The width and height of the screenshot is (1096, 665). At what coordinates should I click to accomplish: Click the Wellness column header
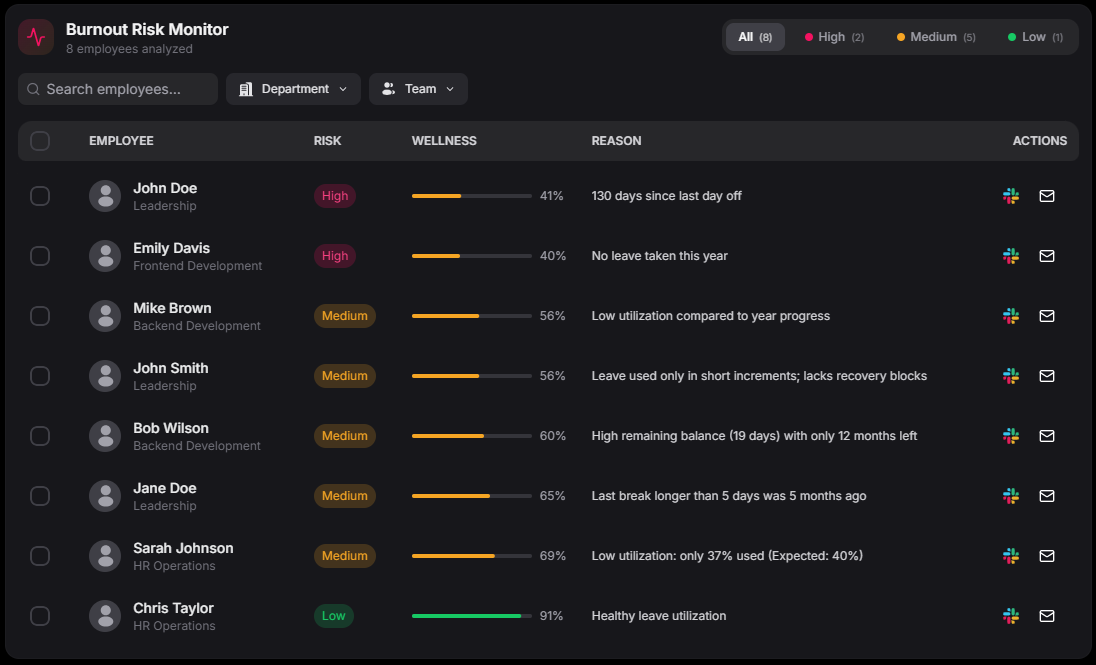pos(444,141)
